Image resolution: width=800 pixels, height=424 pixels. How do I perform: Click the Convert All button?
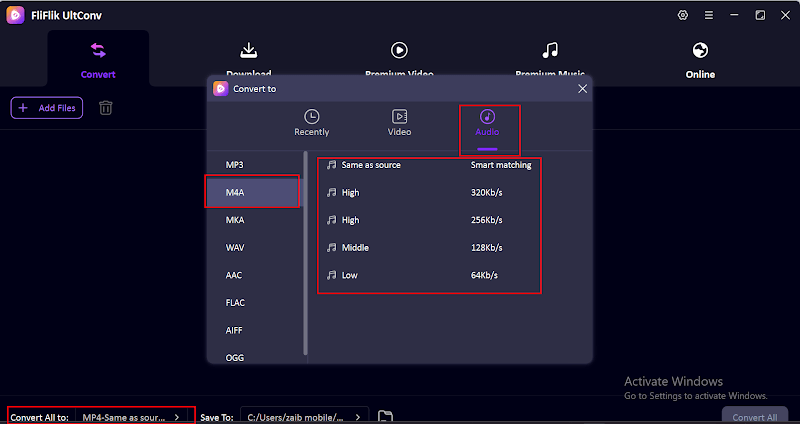[755, 416]
